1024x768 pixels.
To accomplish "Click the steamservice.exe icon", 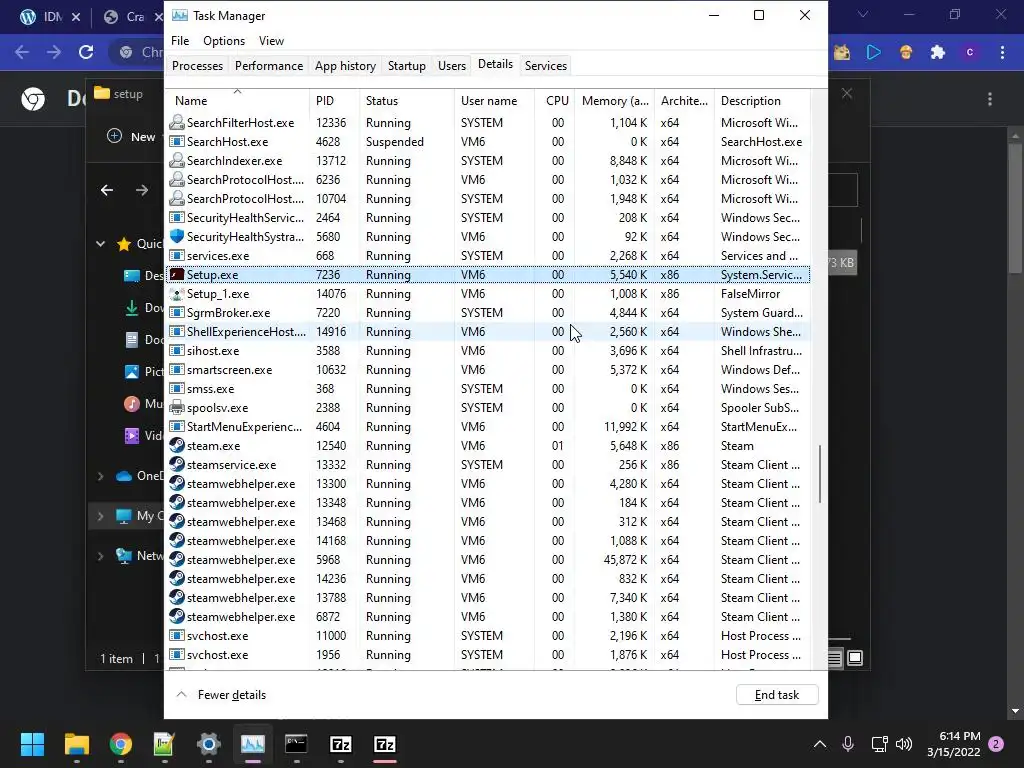I will (x=176, y=464).
